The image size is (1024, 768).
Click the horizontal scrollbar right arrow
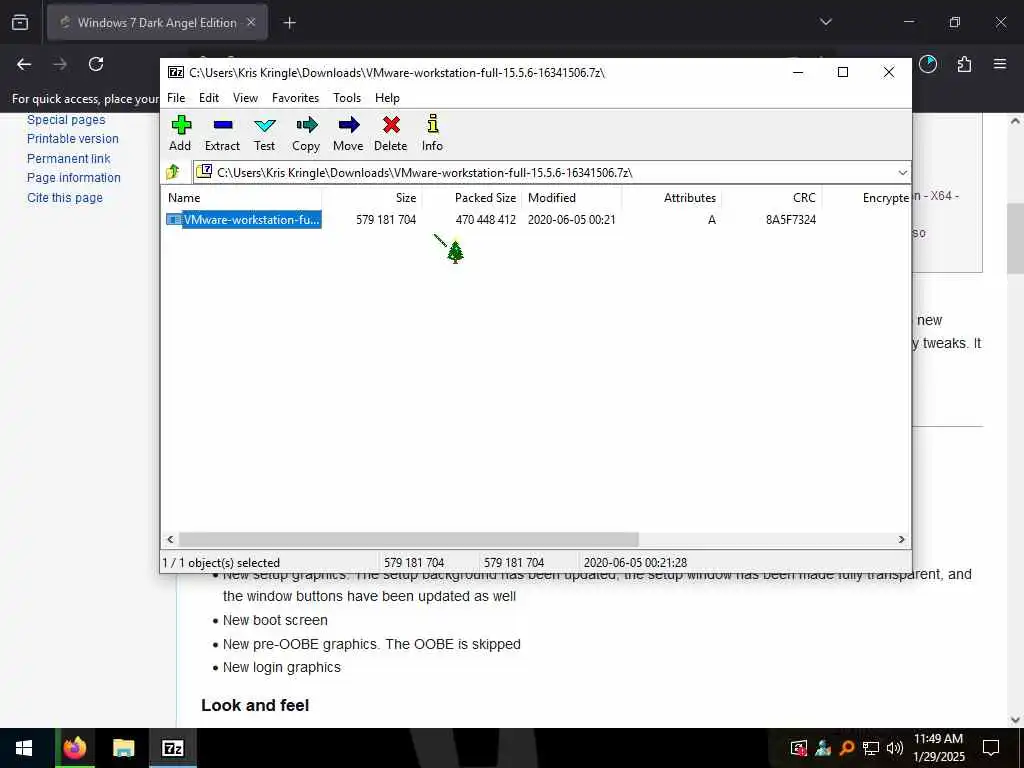point(901,539)
